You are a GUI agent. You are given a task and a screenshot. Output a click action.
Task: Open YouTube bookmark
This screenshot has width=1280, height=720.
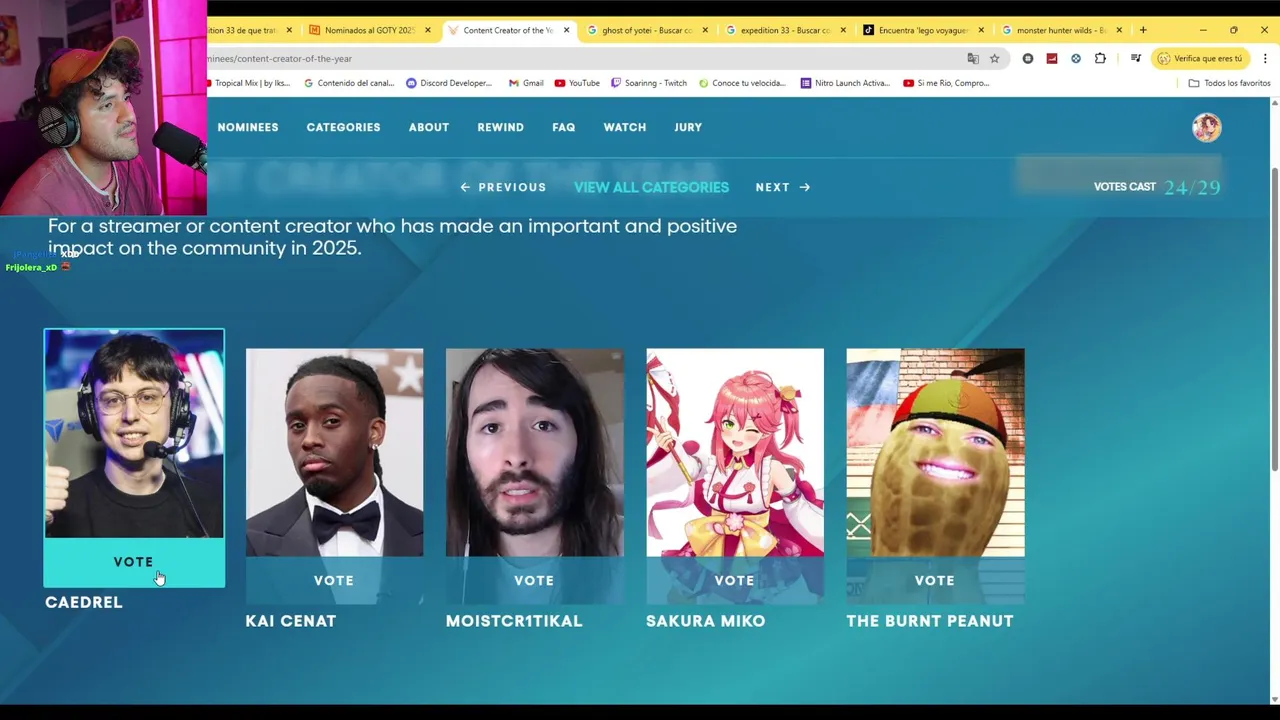pos(577,83)
